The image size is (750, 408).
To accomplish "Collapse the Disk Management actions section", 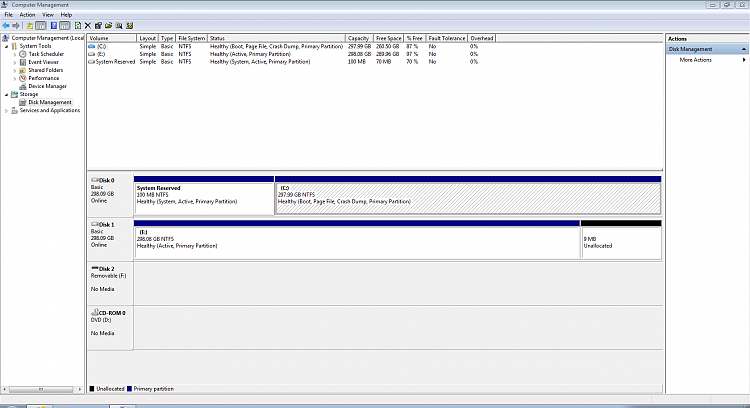I will [744, 49].
